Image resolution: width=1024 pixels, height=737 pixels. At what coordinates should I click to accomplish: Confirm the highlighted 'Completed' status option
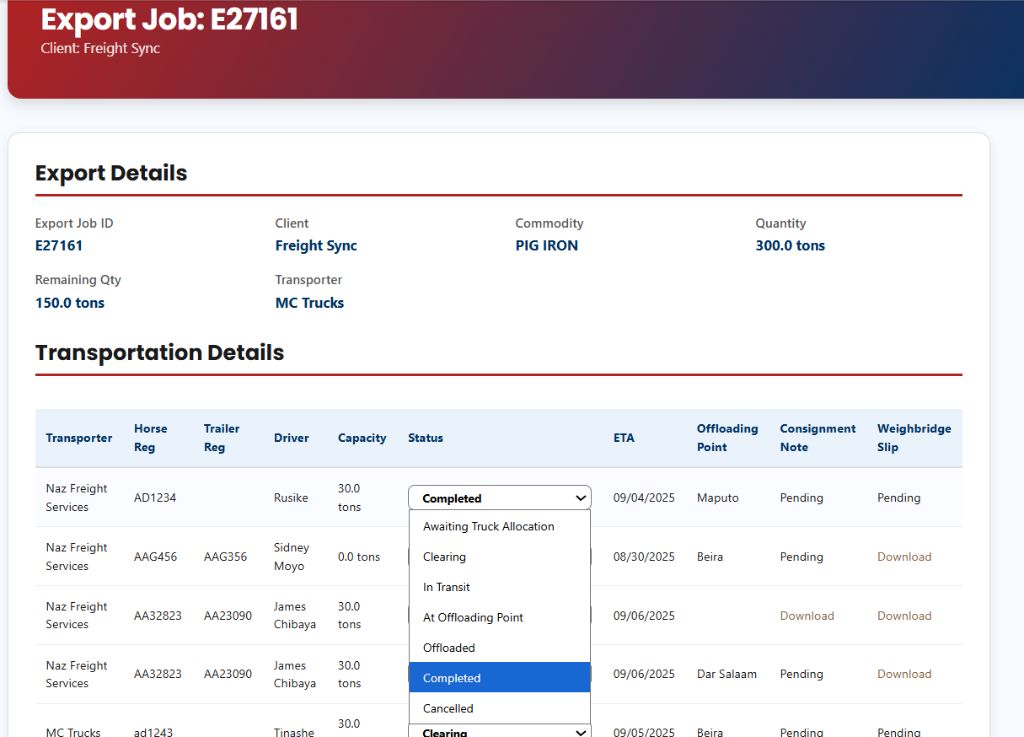tap(451, 677)
